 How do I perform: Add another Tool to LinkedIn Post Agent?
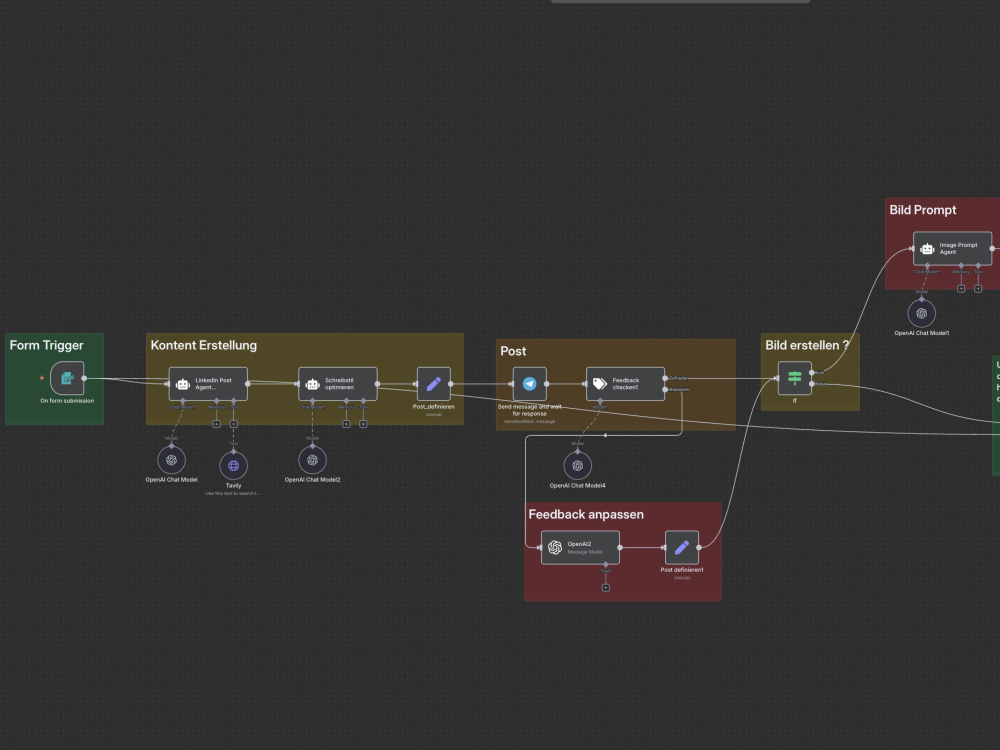coord(233,424)
